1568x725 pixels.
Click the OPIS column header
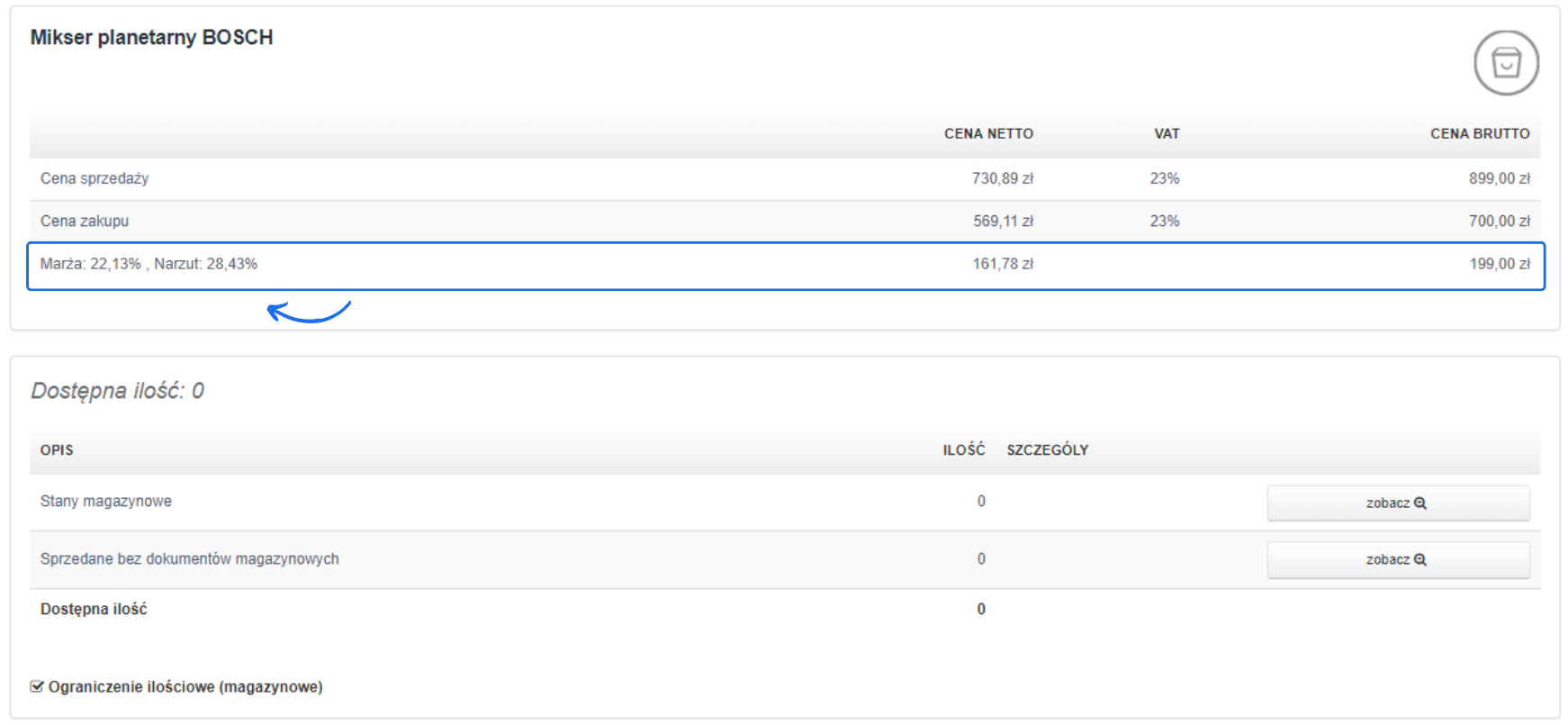pyautogui.click(x=57, y=450)
